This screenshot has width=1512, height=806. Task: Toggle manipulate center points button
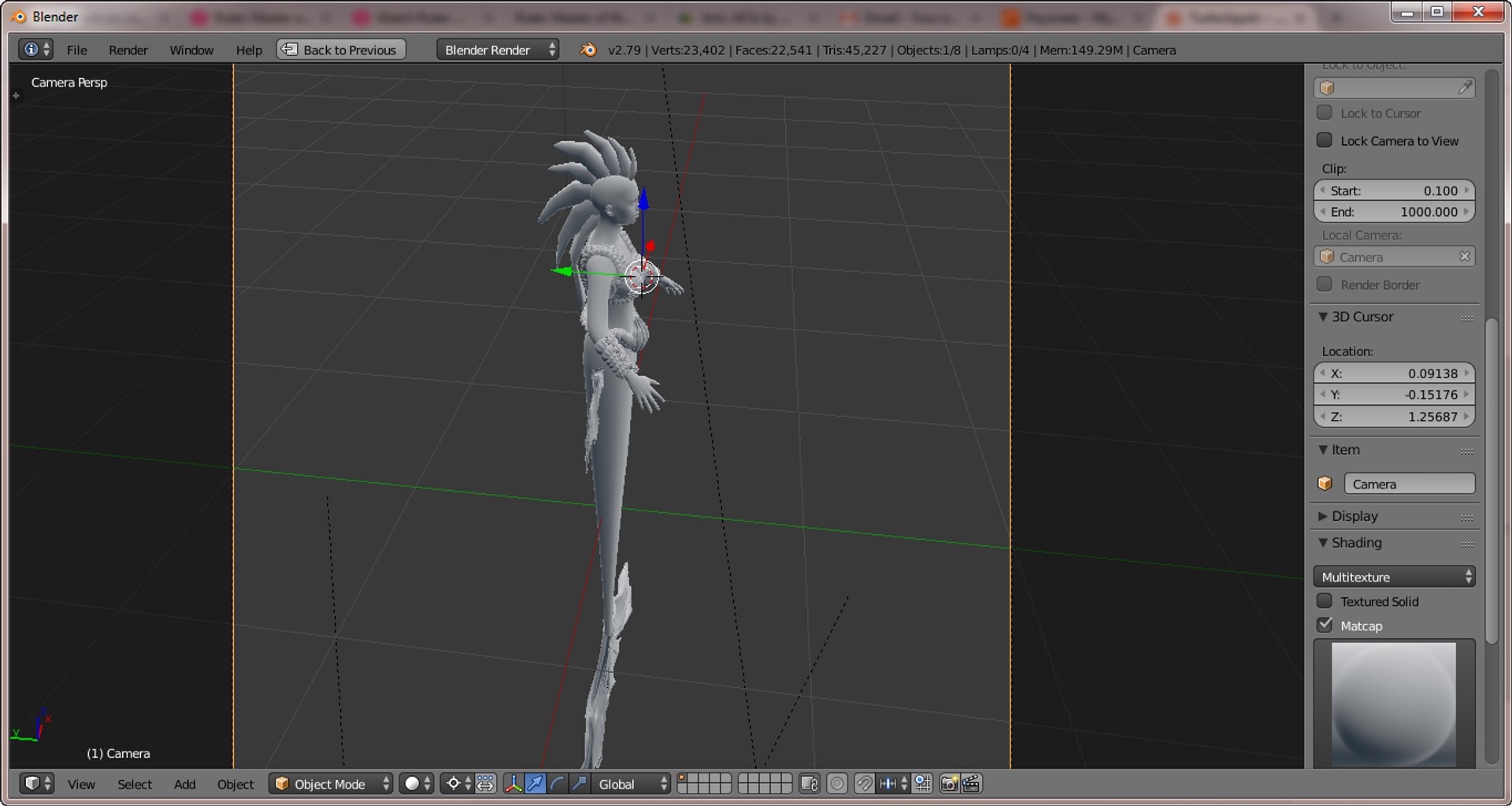[486, 784]
